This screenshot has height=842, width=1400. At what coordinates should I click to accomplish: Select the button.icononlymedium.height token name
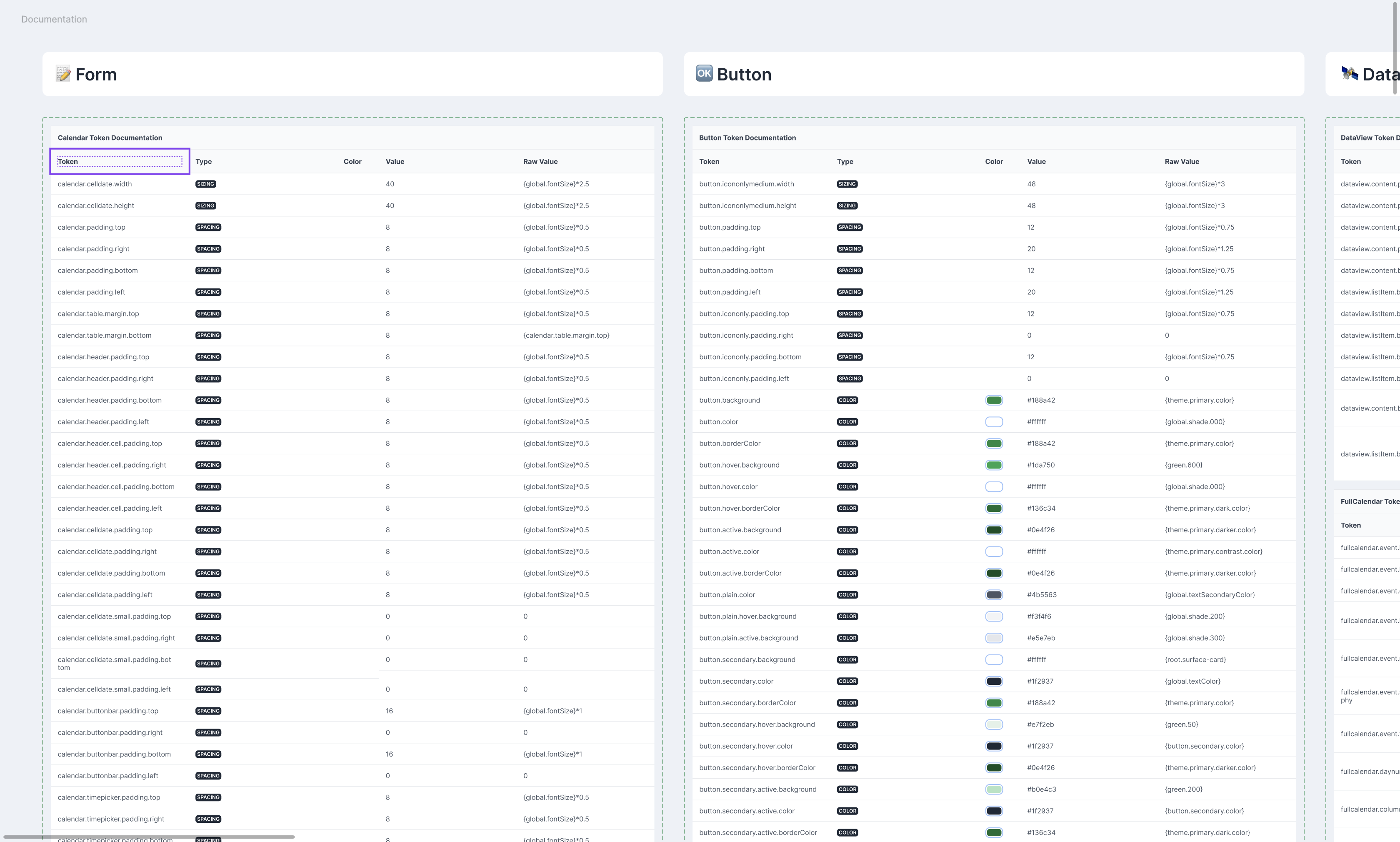click(747, 206)
